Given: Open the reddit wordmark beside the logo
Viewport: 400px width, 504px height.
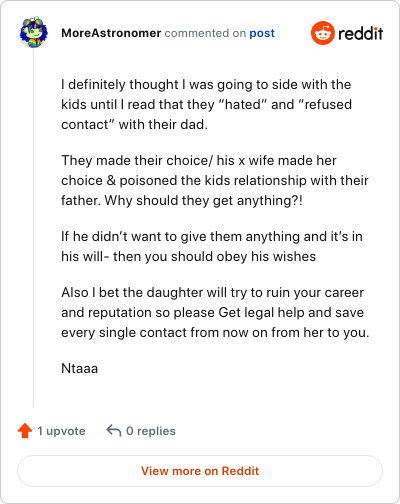Looking at the screenshot, I should point(361,33).
